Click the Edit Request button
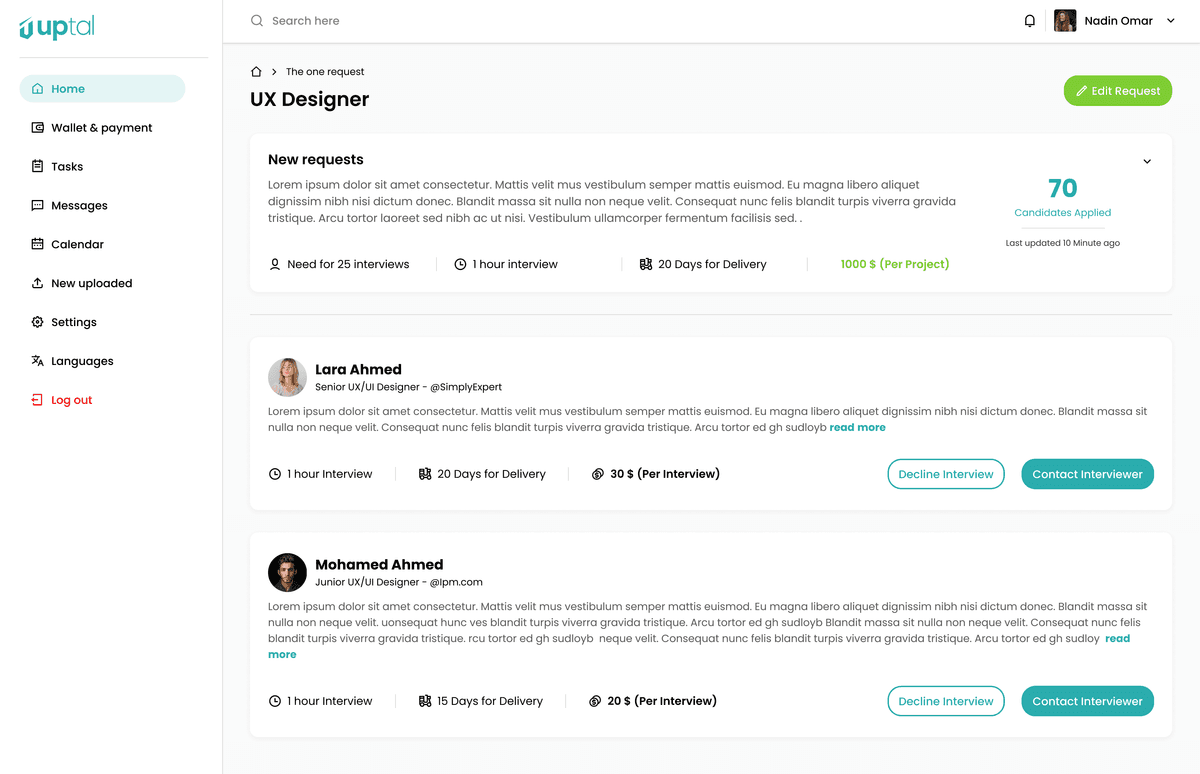 click(x=1117, y=90)
